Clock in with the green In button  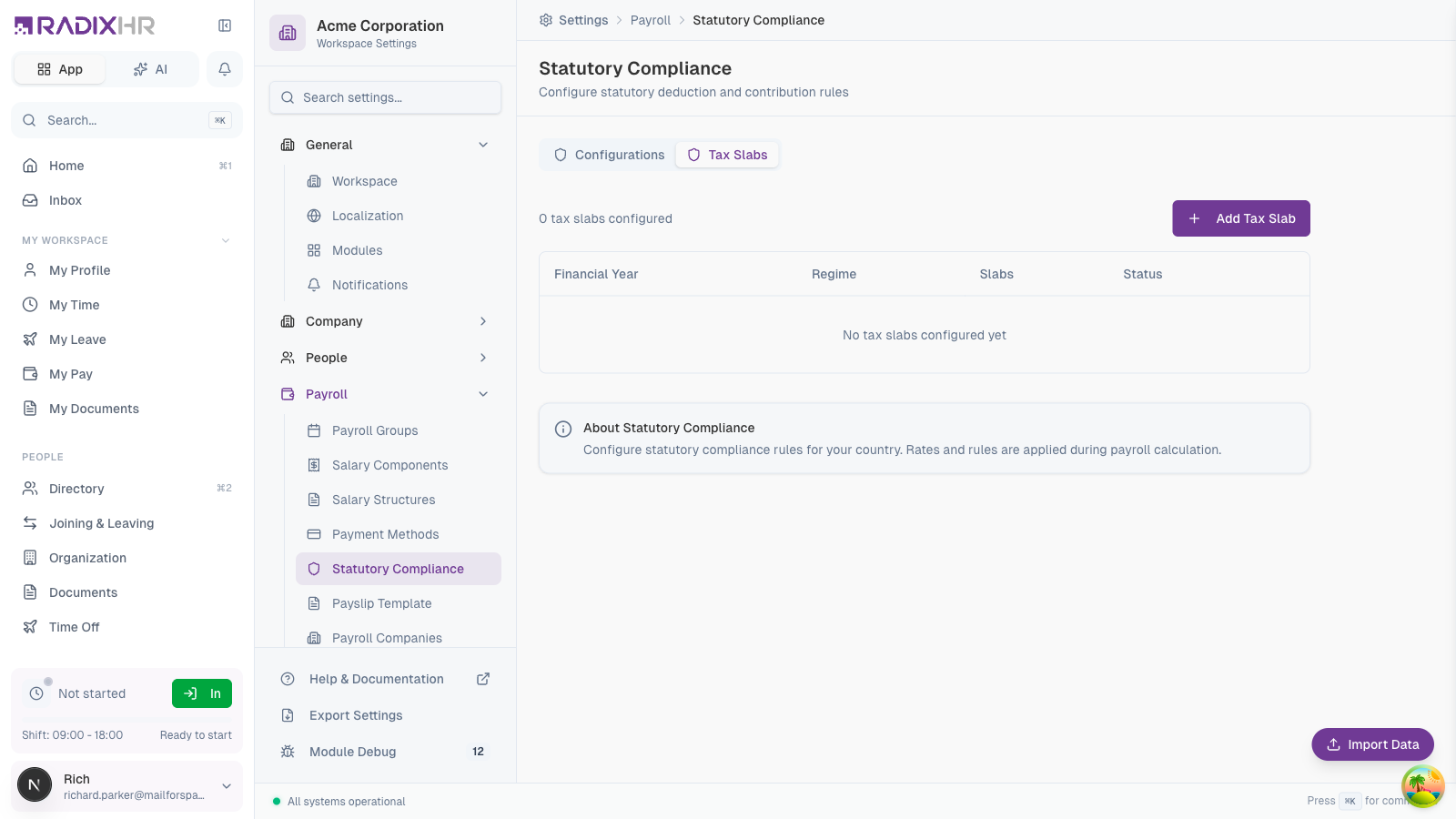click(x=202, y=693)
